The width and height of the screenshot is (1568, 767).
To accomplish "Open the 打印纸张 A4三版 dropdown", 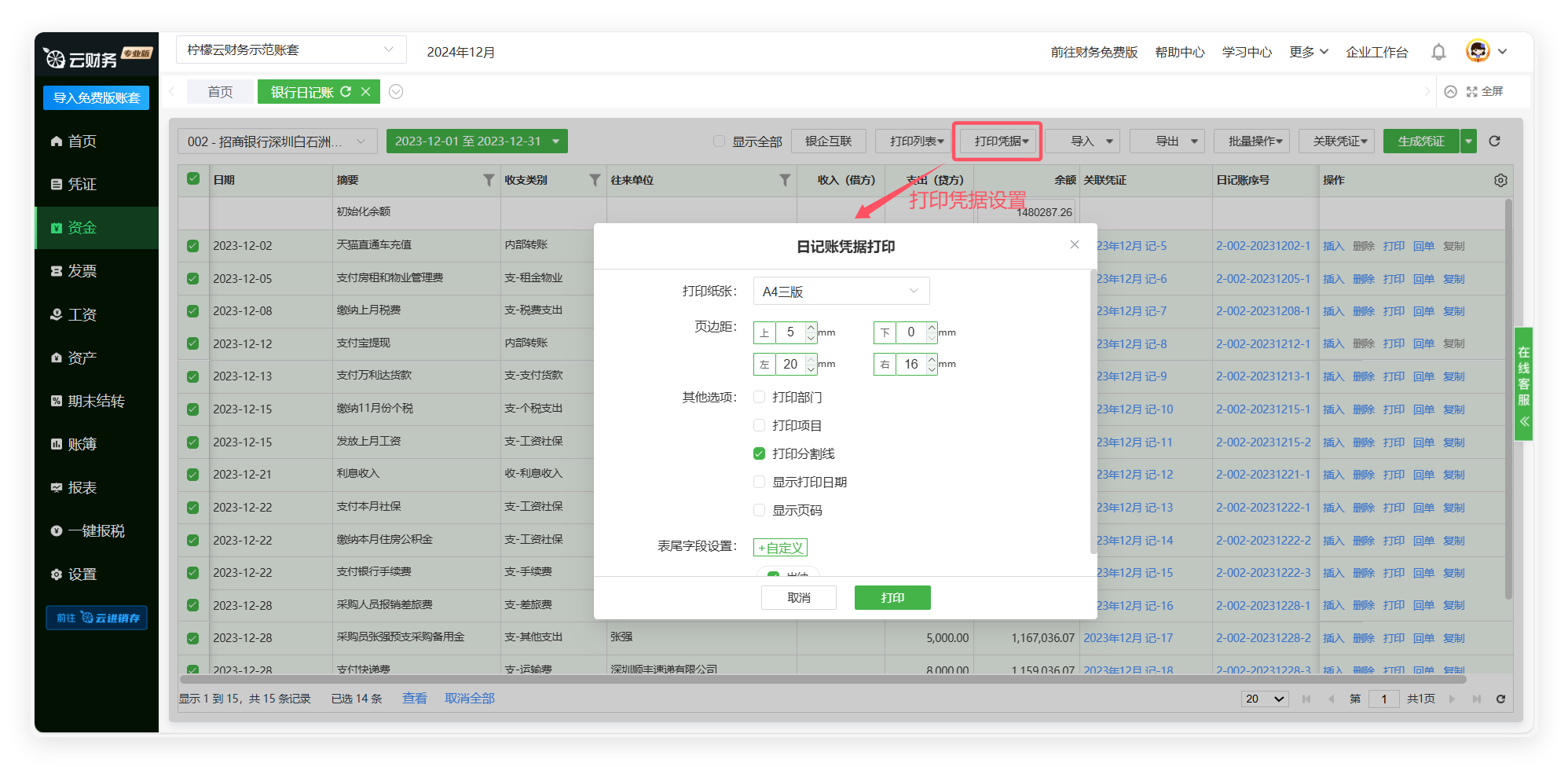I will point(841,292).
